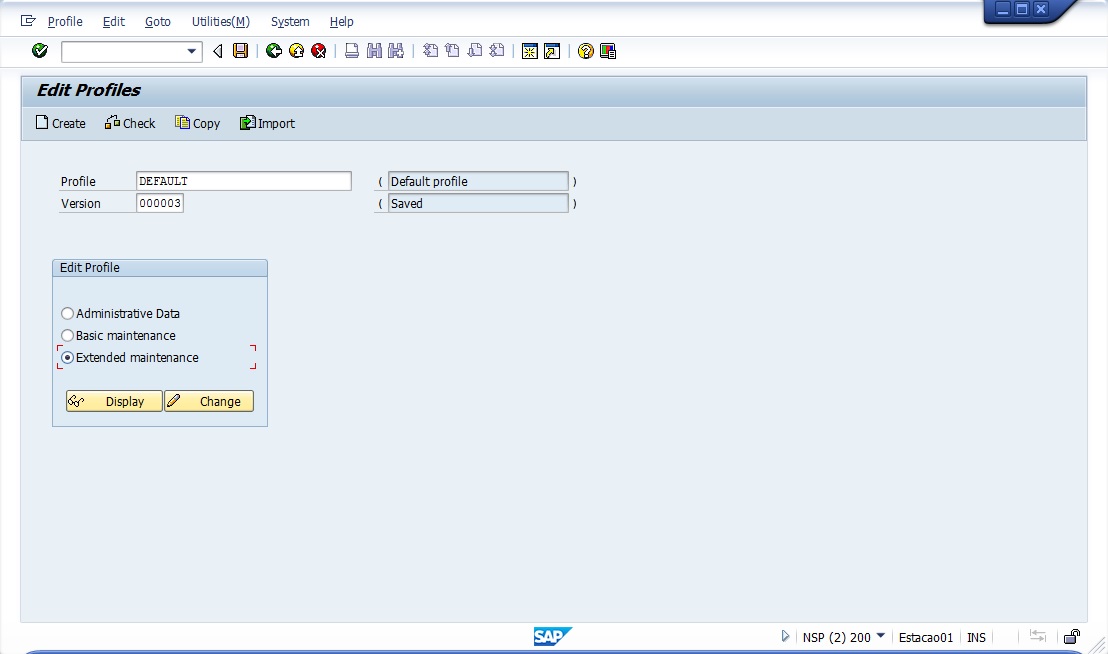Click the green Enter checkmark icon
1108x654 pixels.
(40, 51)
